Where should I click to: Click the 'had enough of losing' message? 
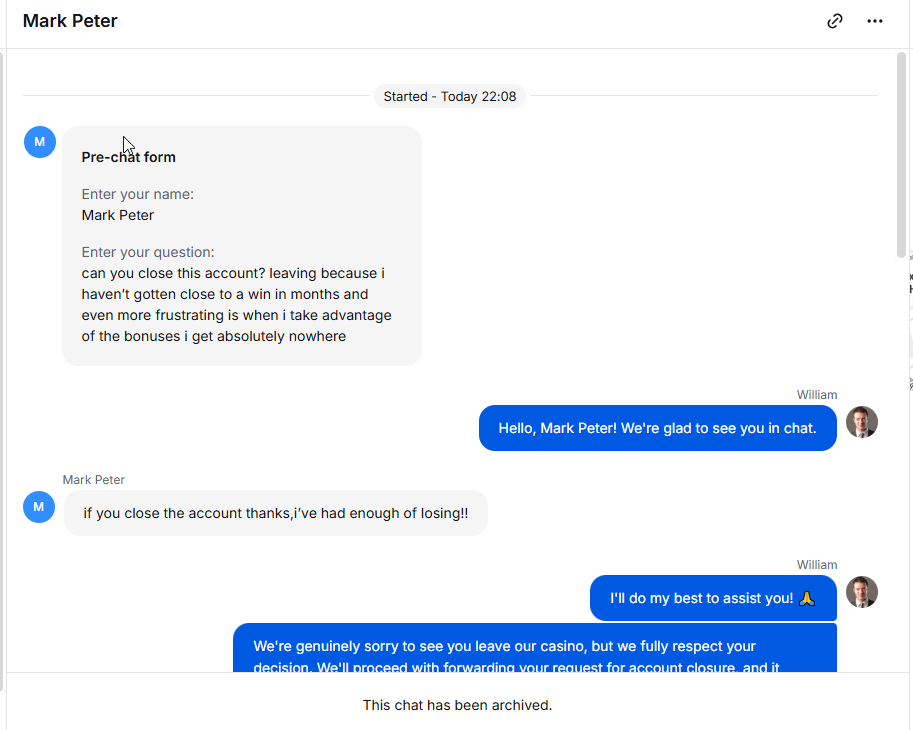pyautogui.click(x=275, y=513)
